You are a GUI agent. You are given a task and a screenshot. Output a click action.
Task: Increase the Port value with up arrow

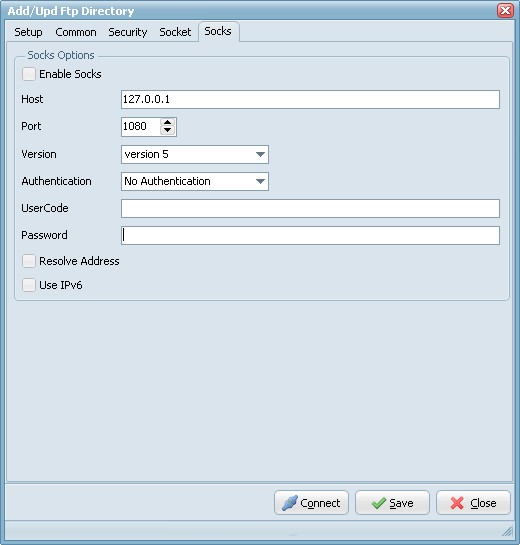click(x=168, y=123)
